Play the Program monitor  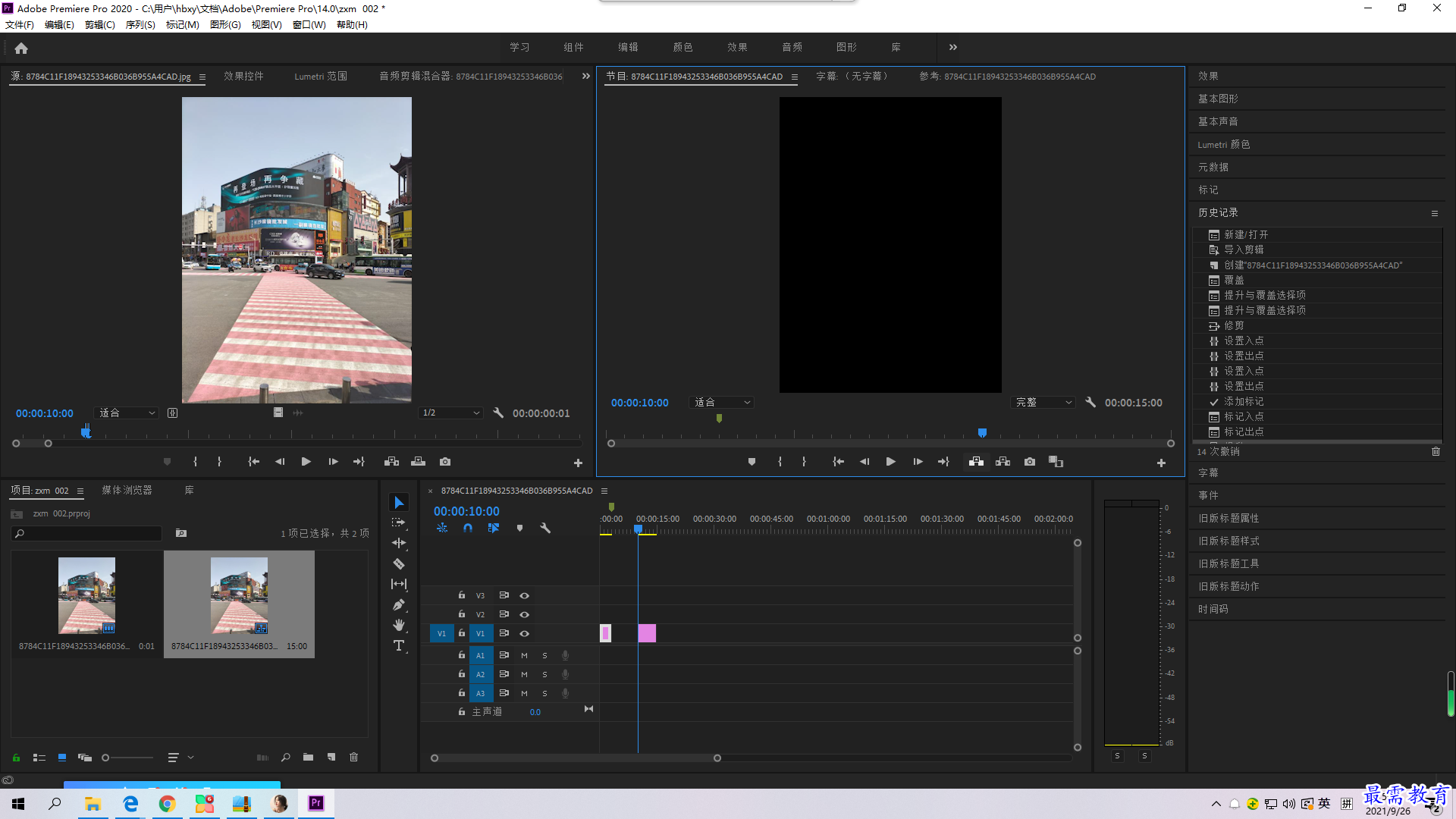click(x=891, y=462)
